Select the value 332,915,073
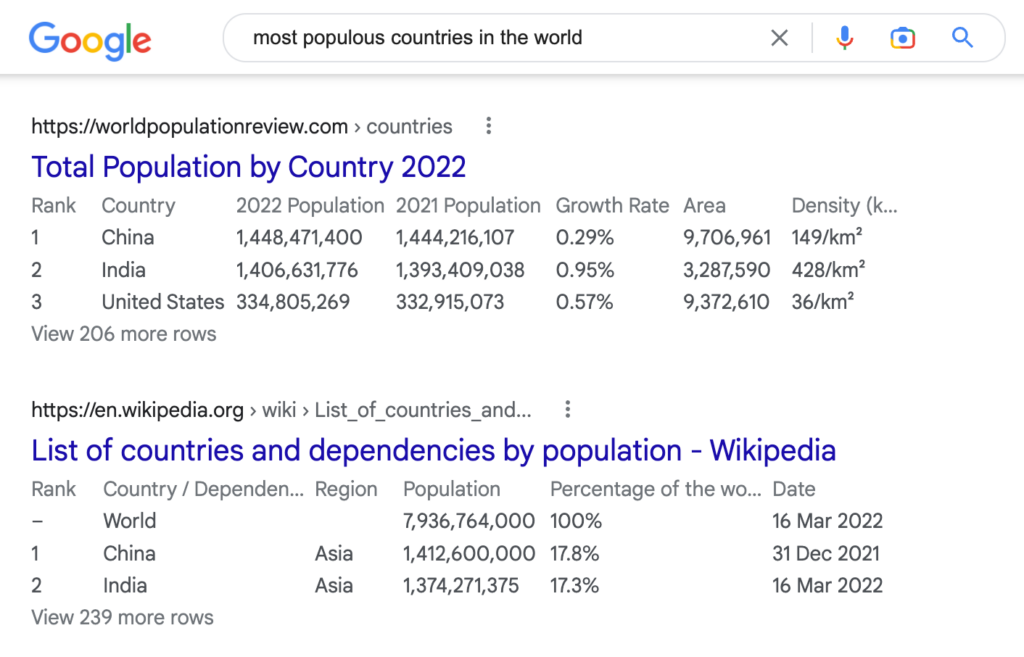1024x657 pixels. (x=450, y=302)
